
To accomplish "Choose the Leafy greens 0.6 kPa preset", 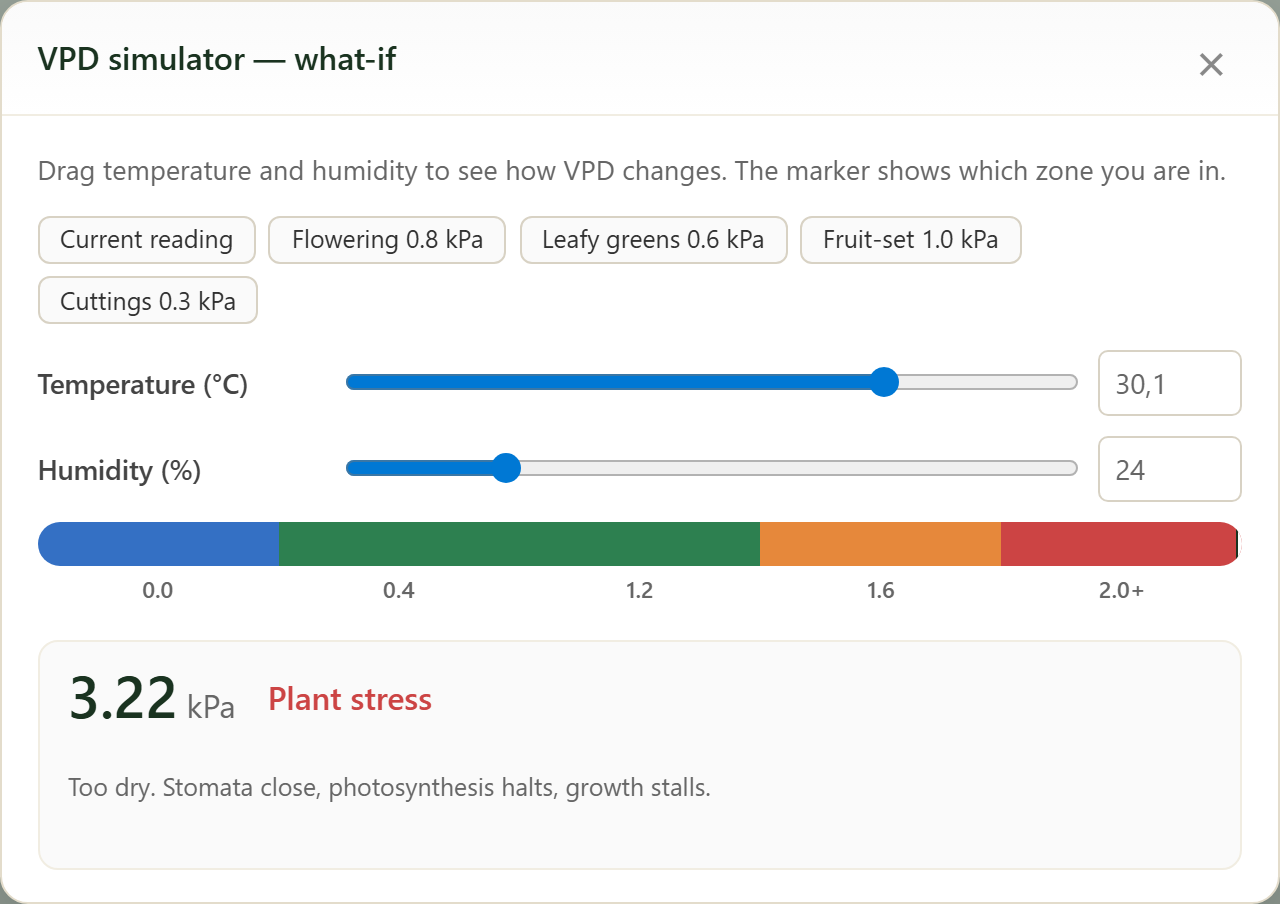I will pyautogui.click(x=653, y=240).
